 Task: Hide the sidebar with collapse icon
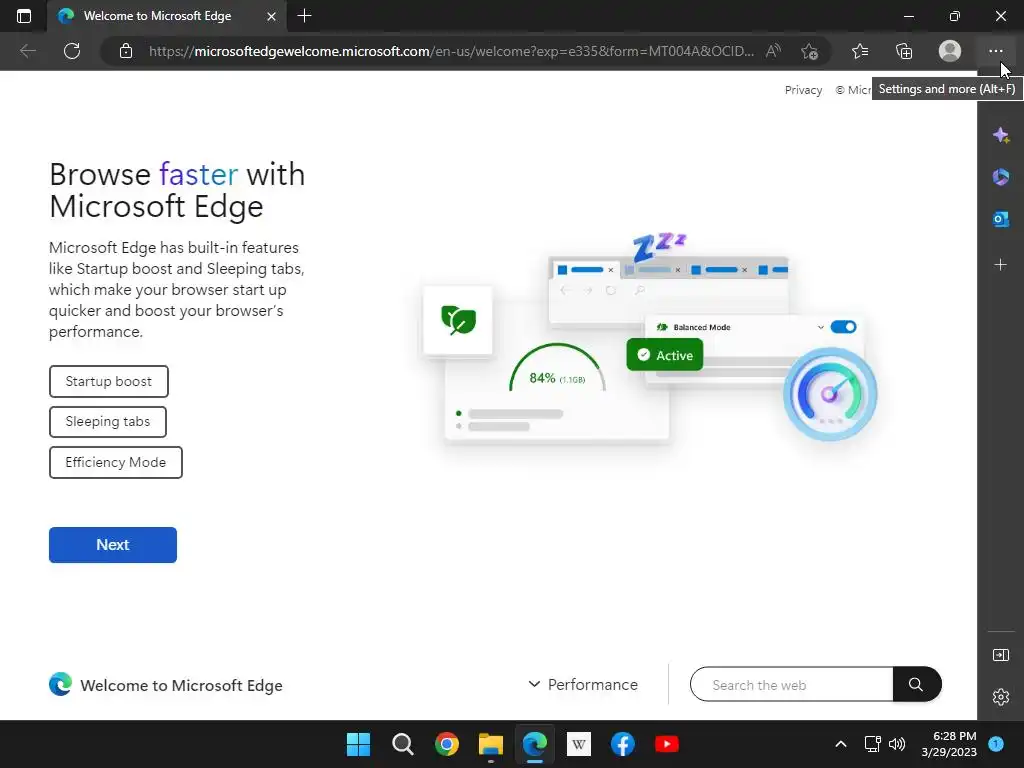(1000, 655)
